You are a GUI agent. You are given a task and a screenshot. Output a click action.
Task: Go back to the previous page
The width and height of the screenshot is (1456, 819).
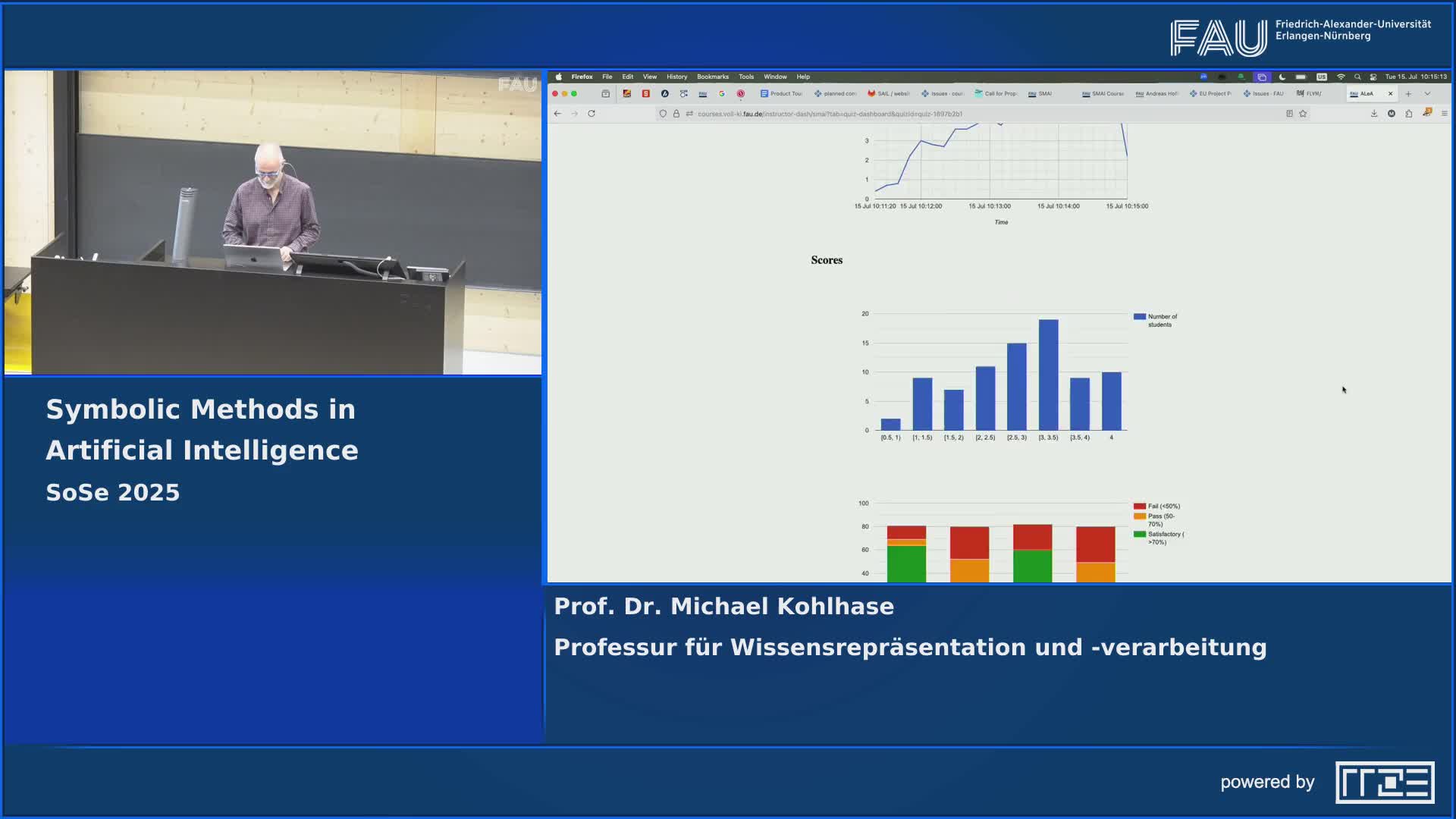pos(557,114)
